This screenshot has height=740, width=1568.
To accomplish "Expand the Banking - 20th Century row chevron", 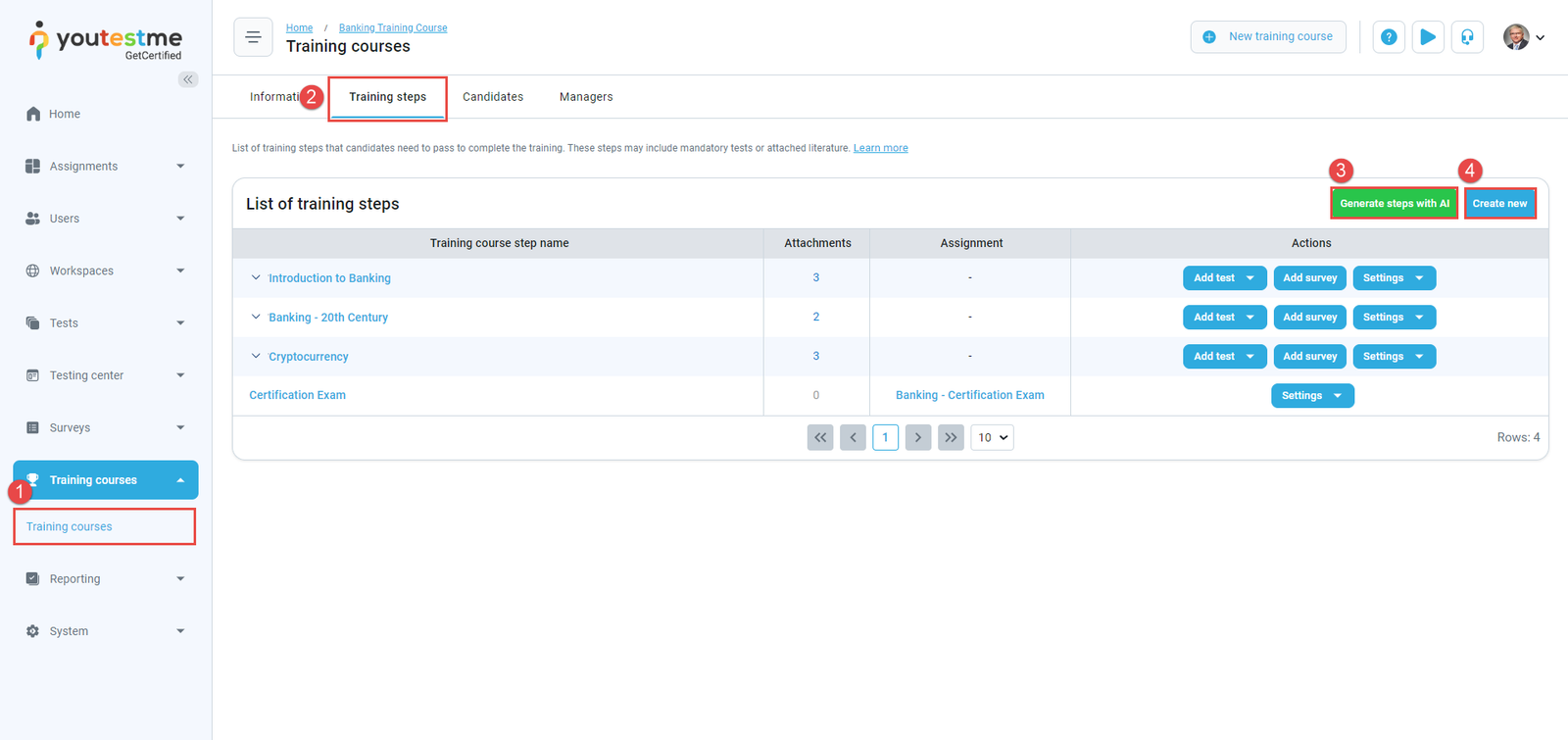I will tap(256, 317).
